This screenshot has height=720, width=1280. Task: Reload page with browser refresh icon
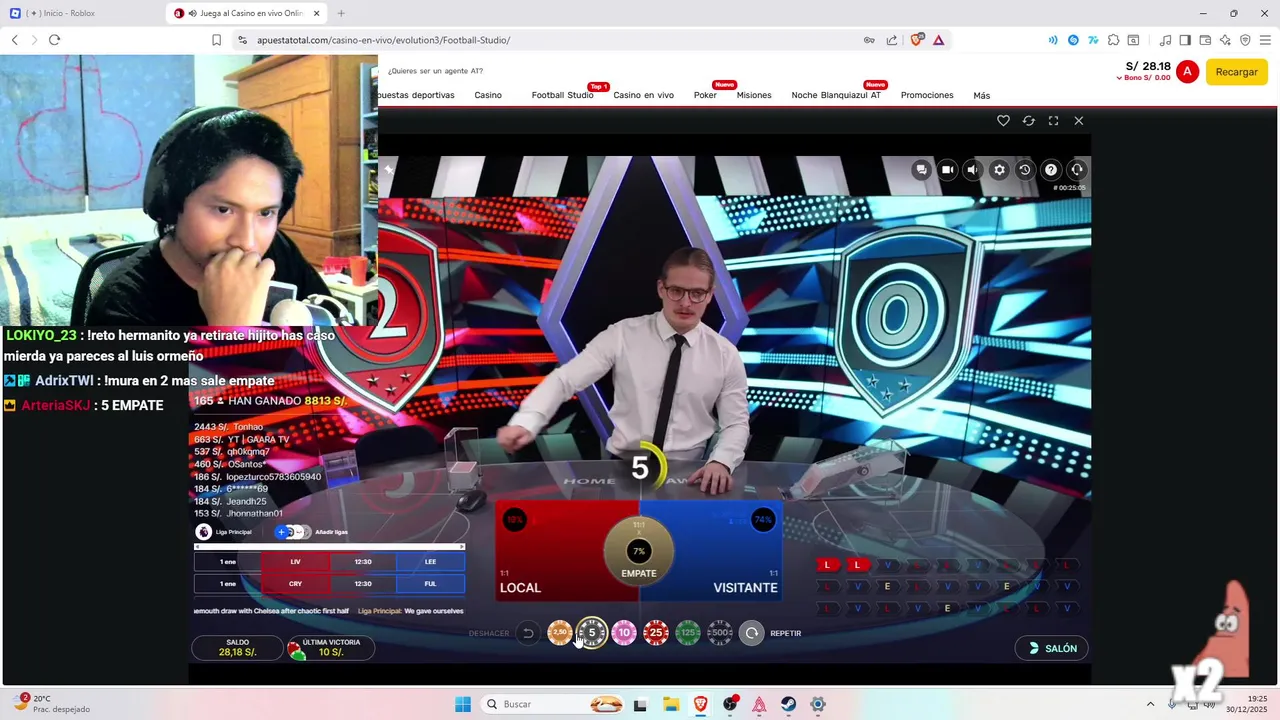pos(54,40)
